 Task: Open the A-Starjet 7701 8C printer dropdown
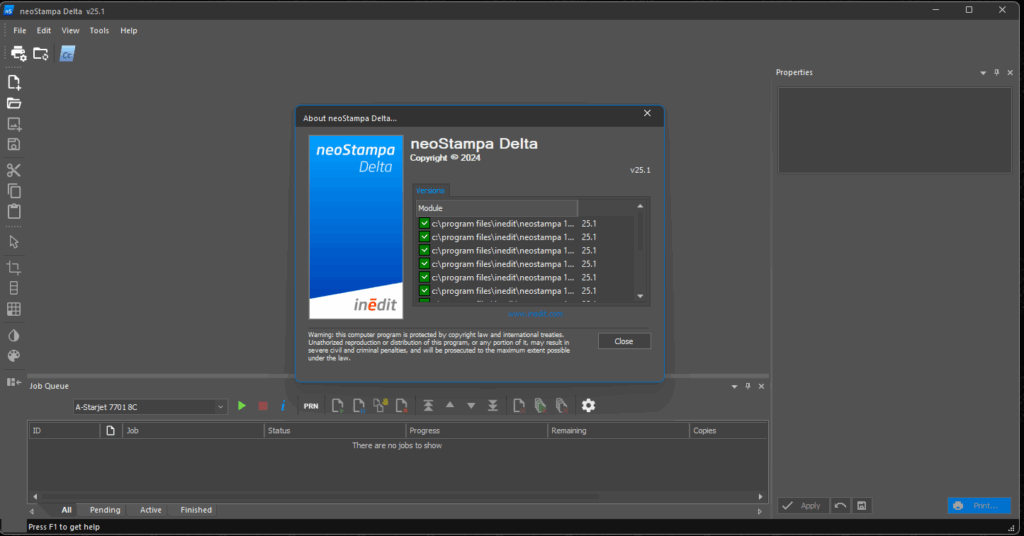[x=150, y=407]
